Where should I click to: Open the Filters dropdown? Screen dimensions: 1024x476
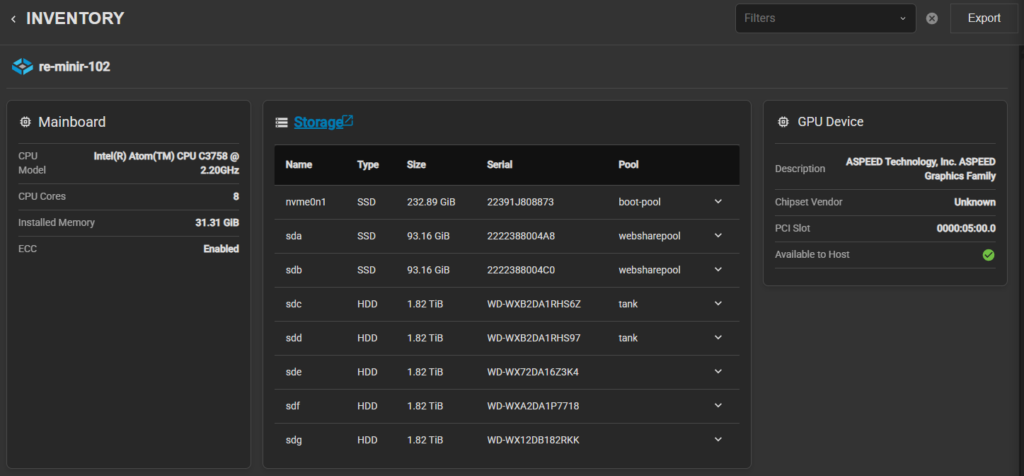click(825, 18)
